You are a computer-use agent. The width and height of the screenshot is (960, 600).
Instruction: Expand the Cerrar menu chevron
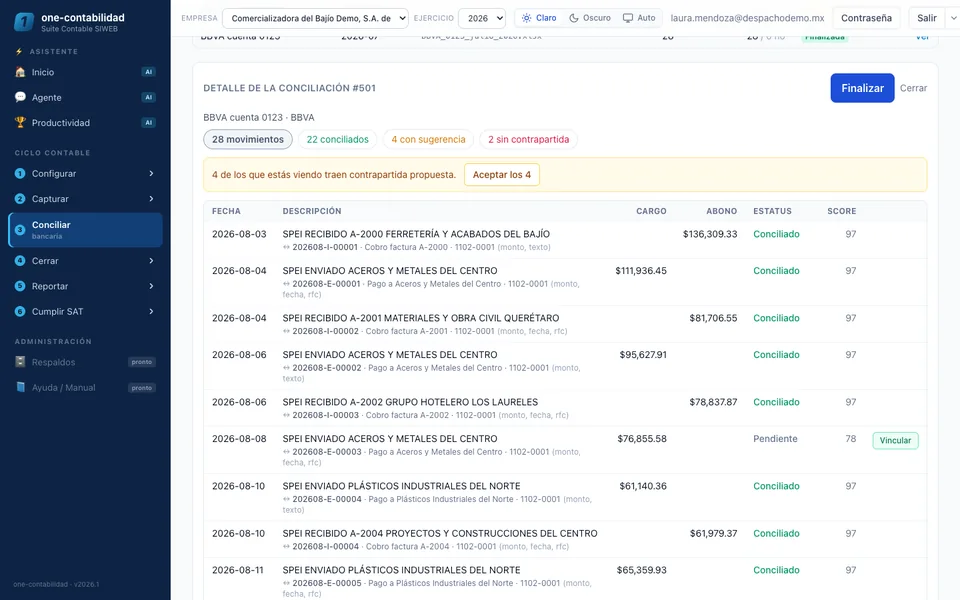click(151, 260)
